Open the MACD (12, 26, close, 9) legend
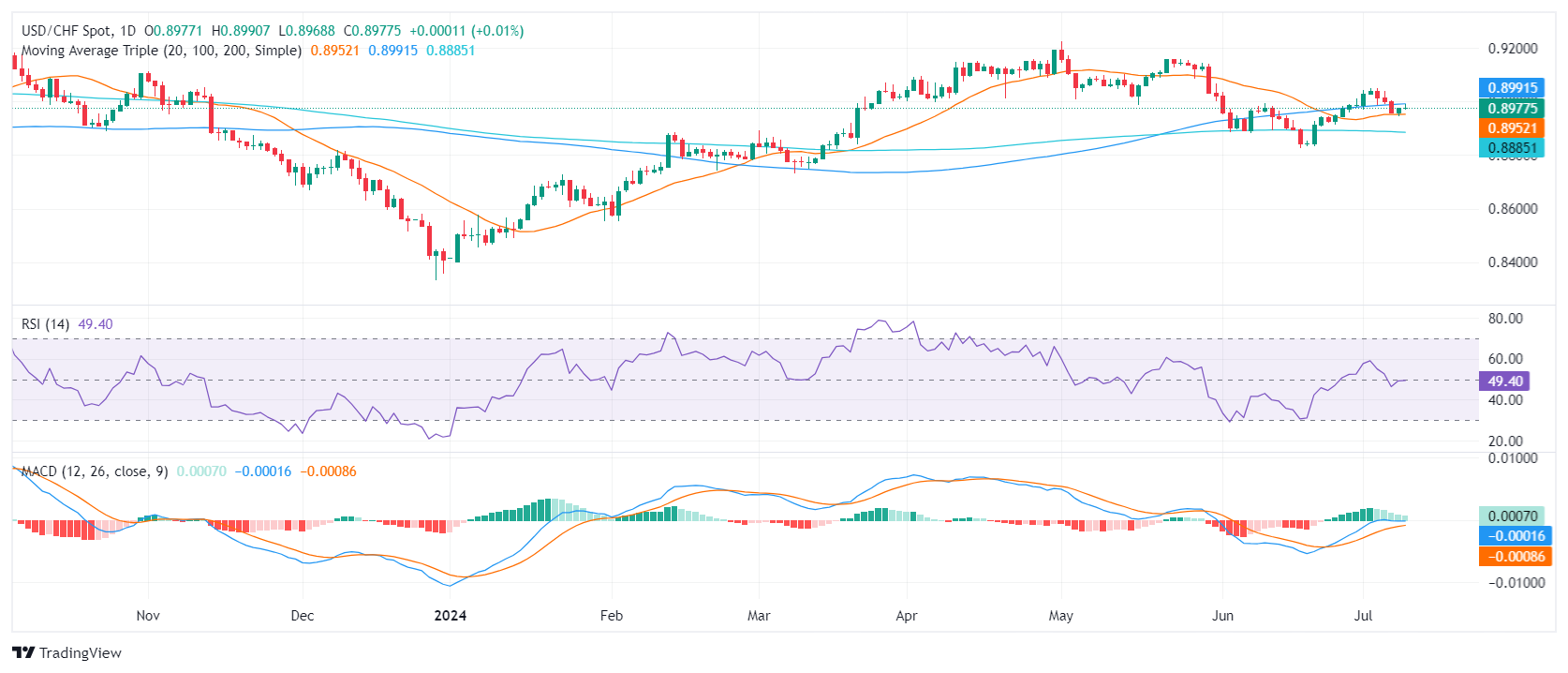 click(95, 471)
